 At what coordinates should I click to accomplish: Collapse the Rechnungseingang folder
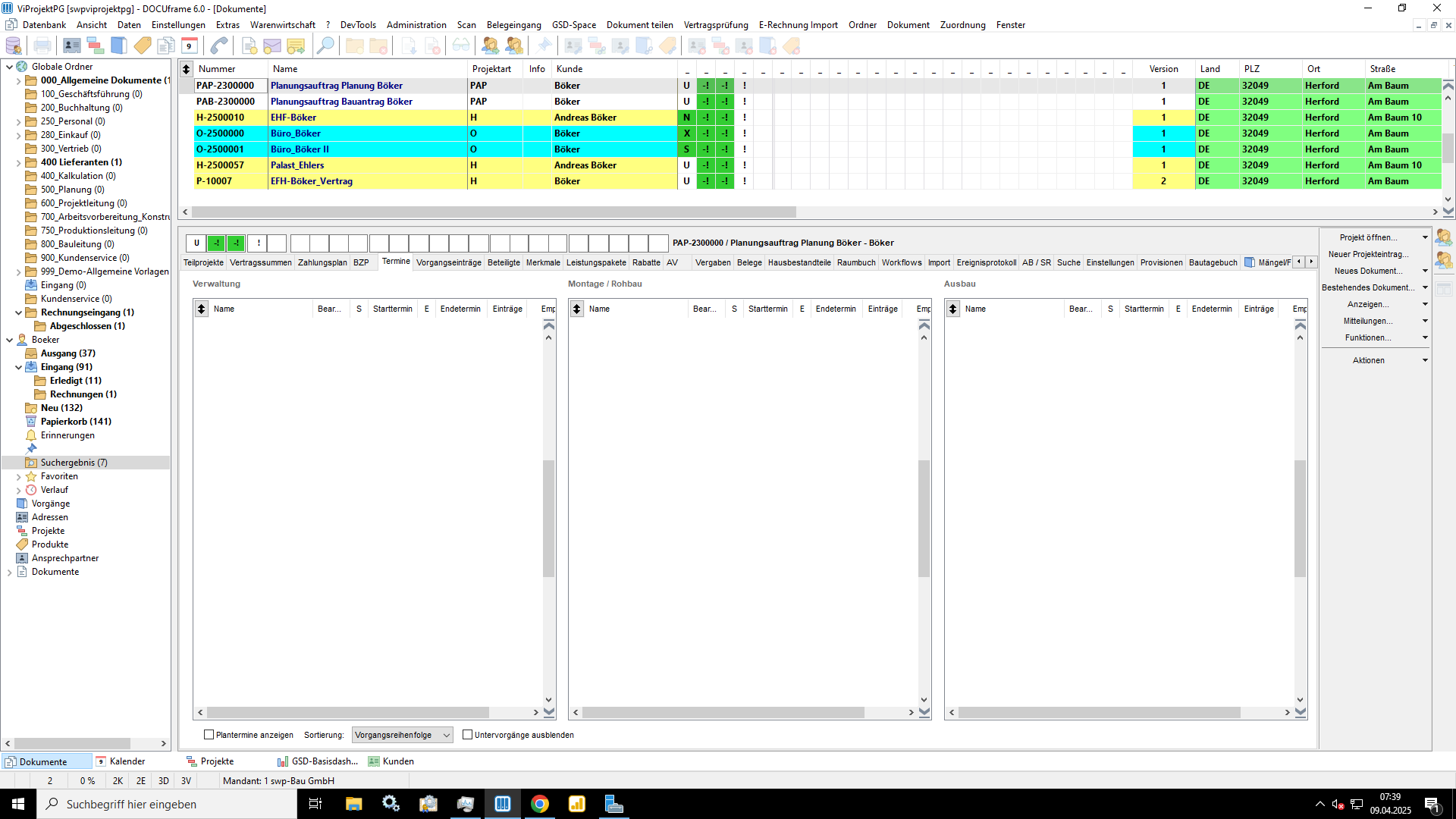tap(19, 312)
